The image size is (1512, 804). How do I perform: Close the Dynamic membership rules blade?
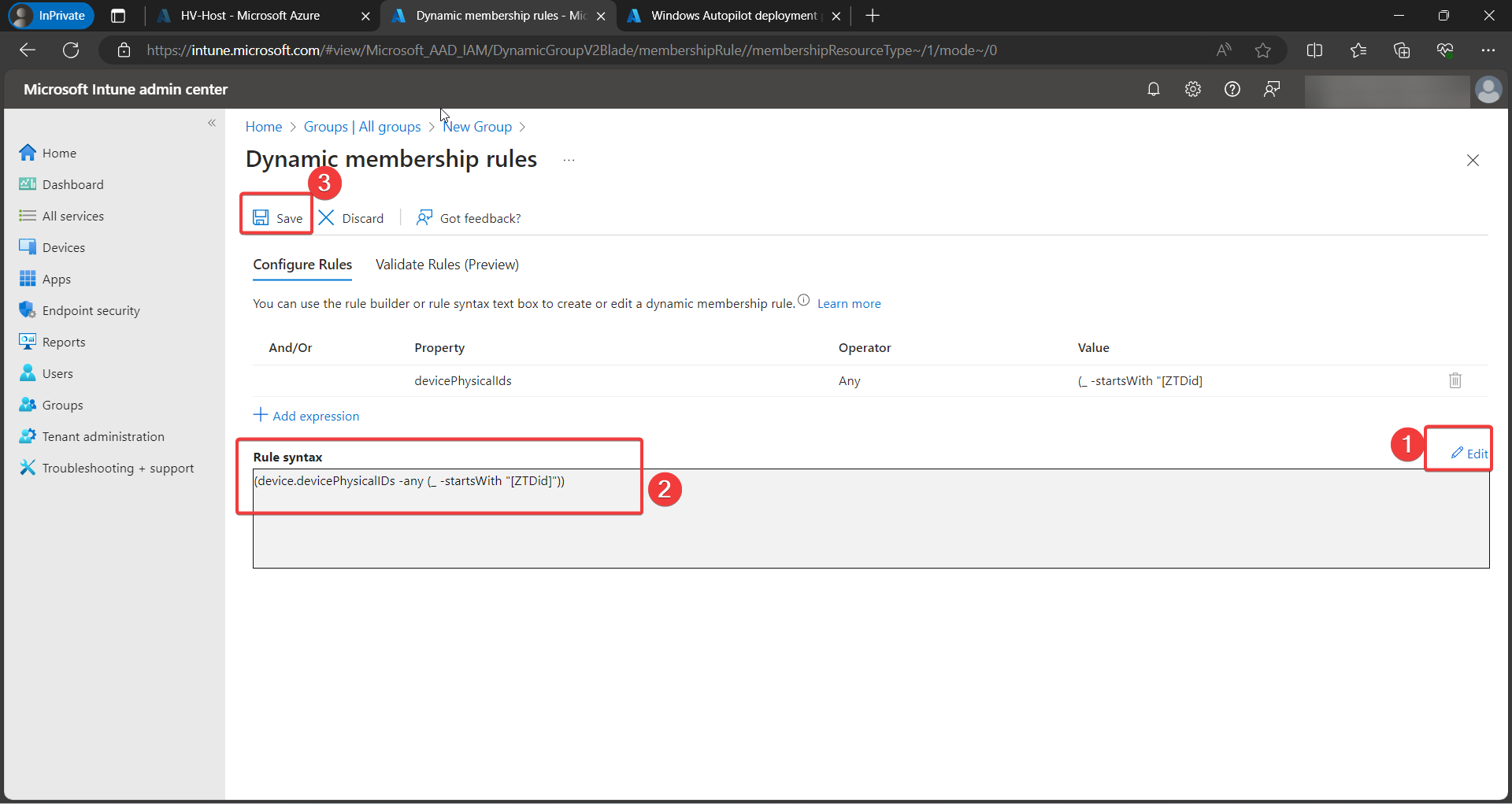(x=1473, y=161)
